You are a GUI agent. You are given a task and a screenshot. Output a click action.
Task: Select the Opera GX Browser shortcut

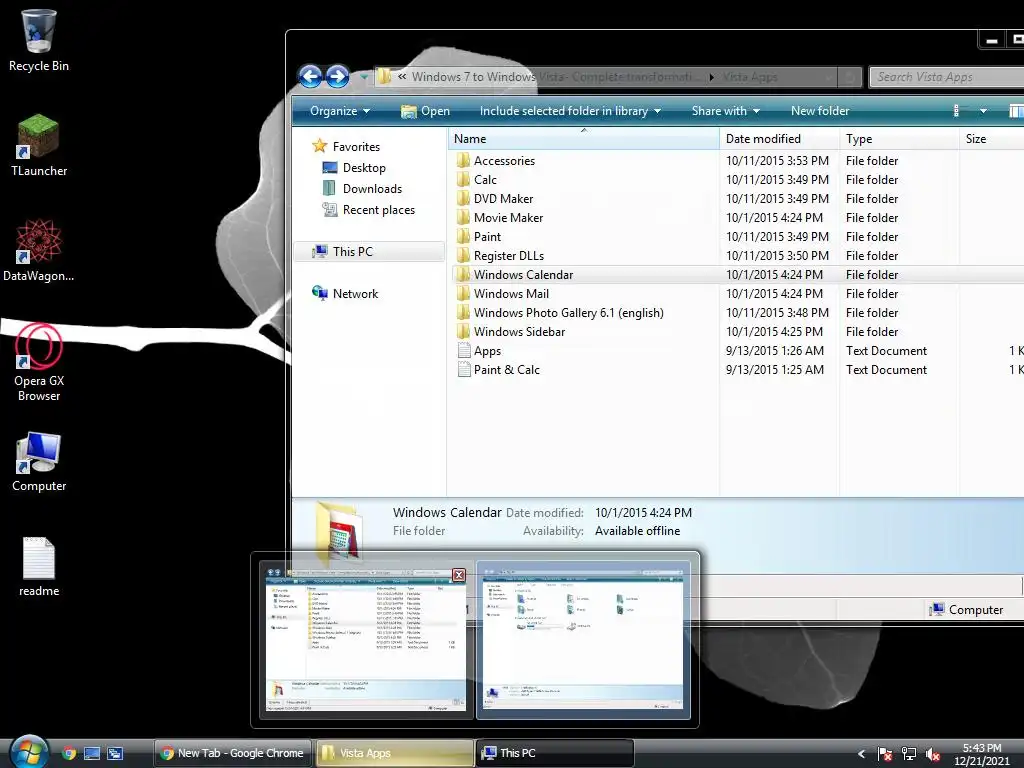click(39, 363)
